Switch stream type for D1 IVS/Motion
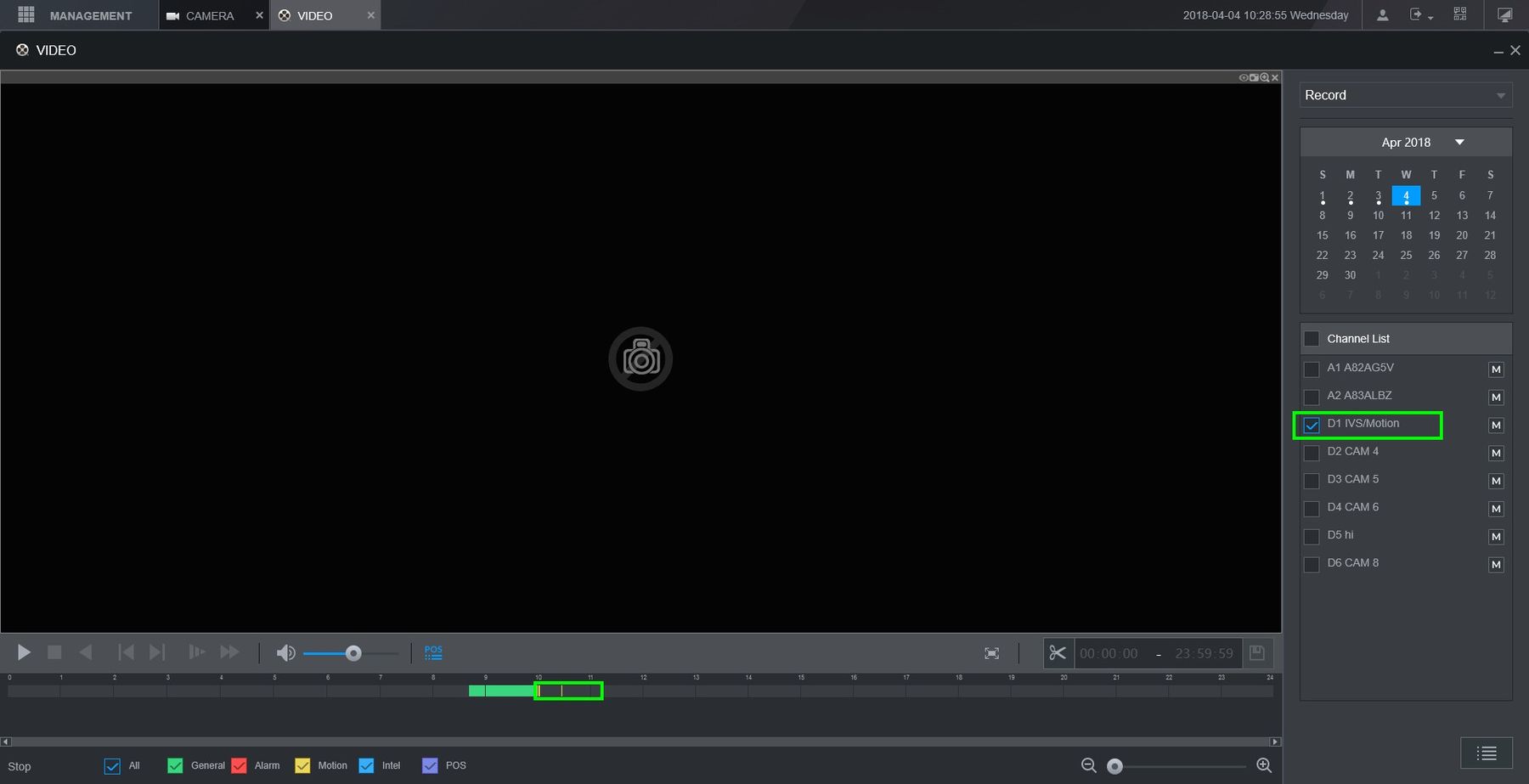The image size is (1529, 784). 1497,425
